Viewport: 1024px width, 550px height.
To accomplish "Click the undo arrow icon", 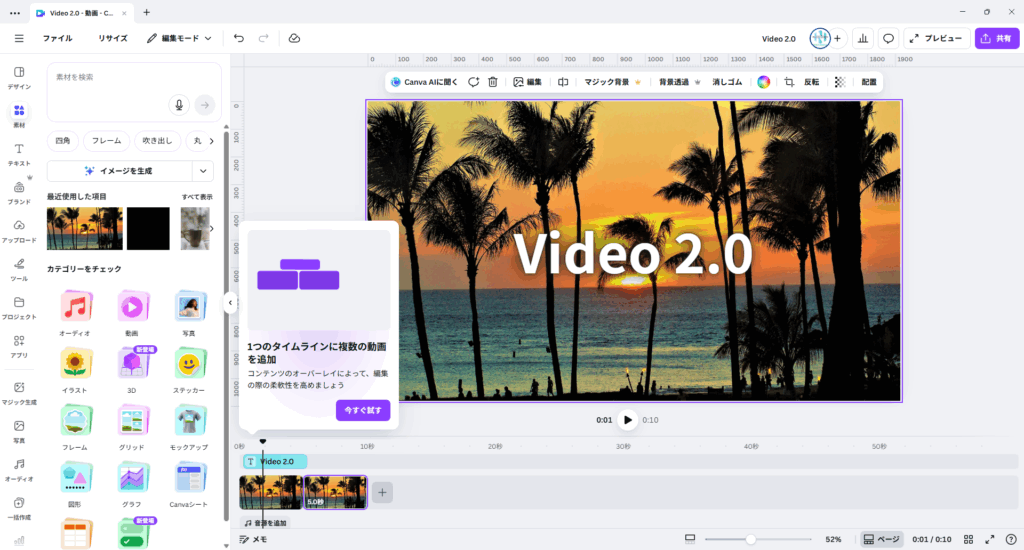I will [x=239, y=38].
